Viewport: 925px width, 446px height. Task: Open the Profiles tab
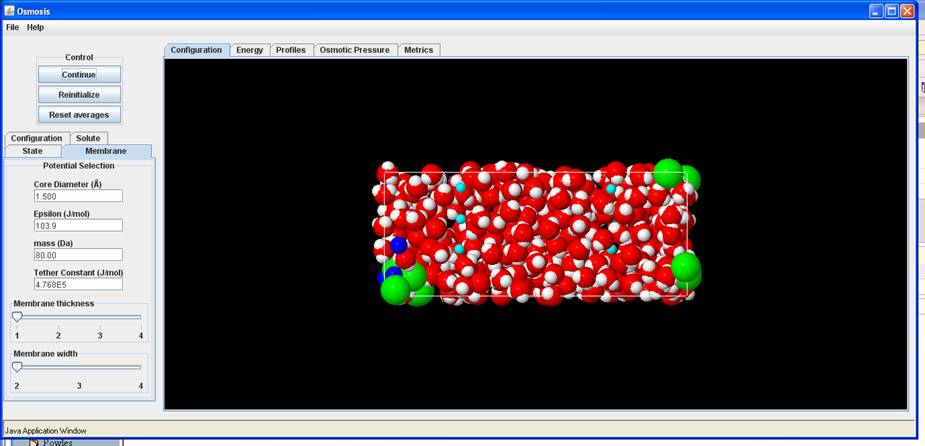pos(290,50)
